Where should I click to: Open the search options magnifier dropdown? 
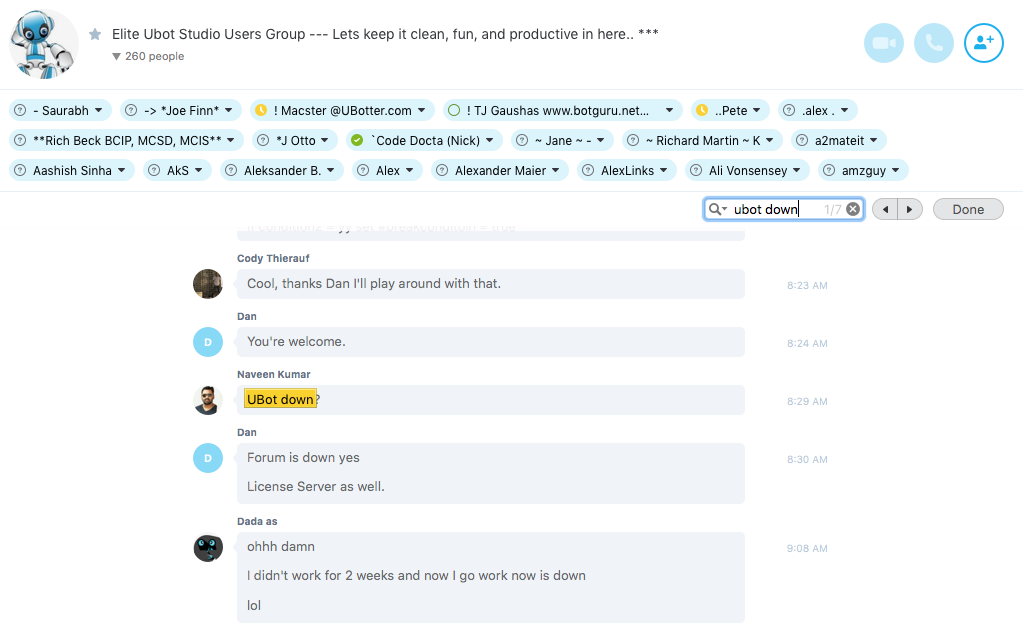tap(718, 209)
